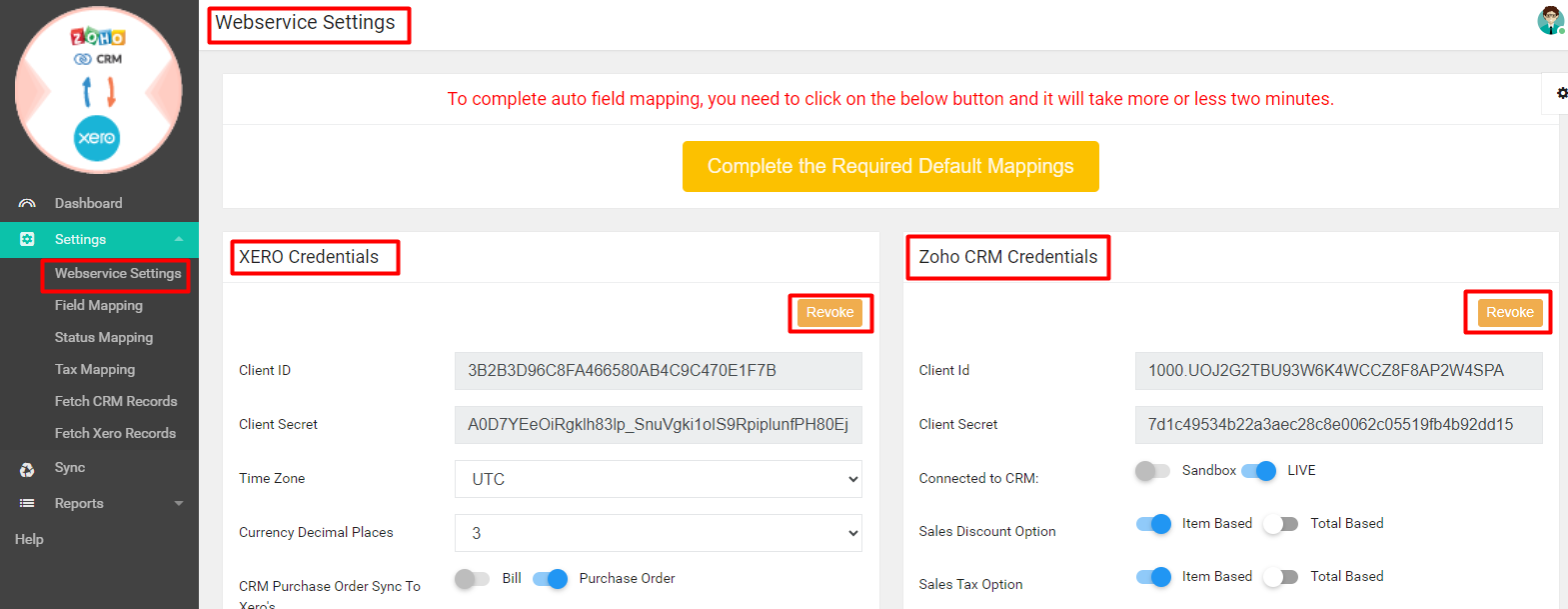
Task: Click the Settings icon in sidebar
Action: tap(27, 239)
